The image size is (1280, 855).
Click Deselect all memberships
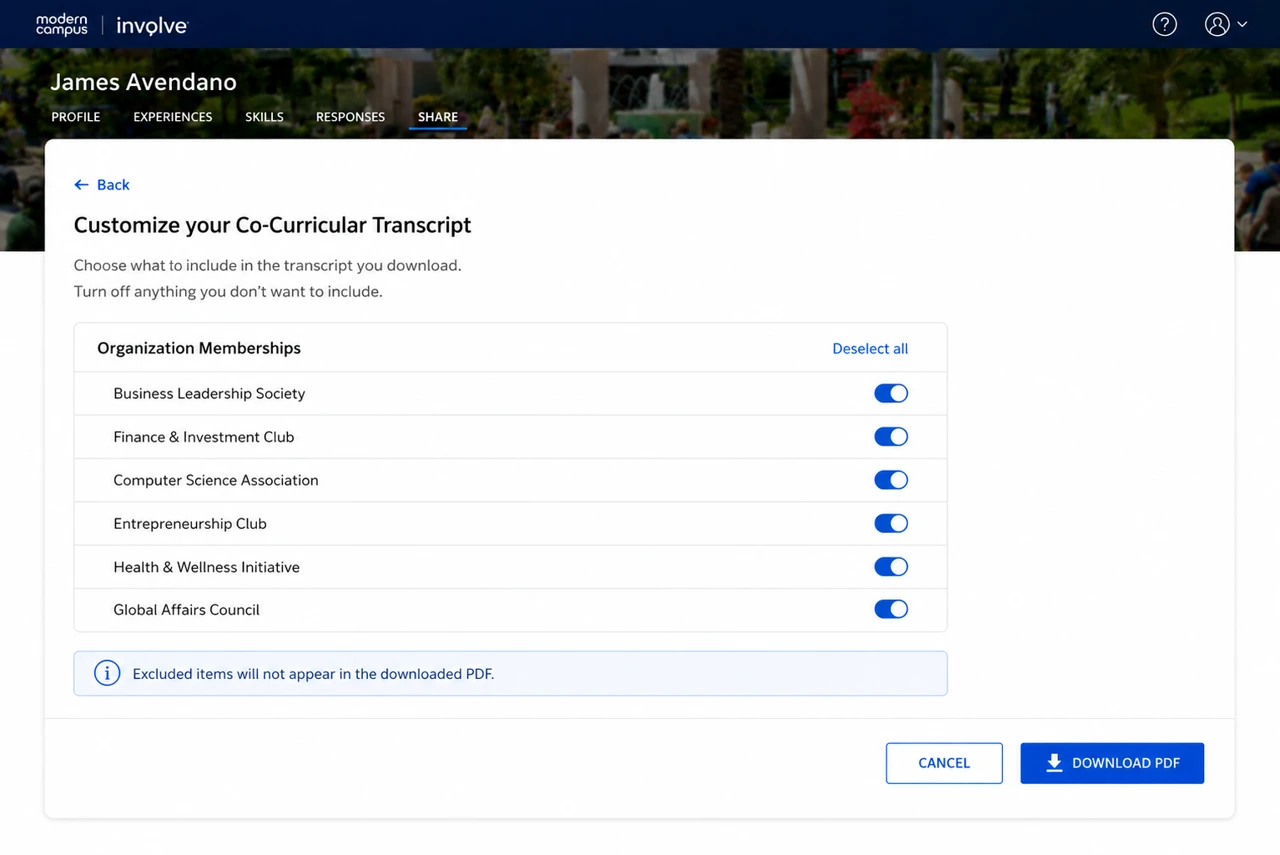(870, 349)
